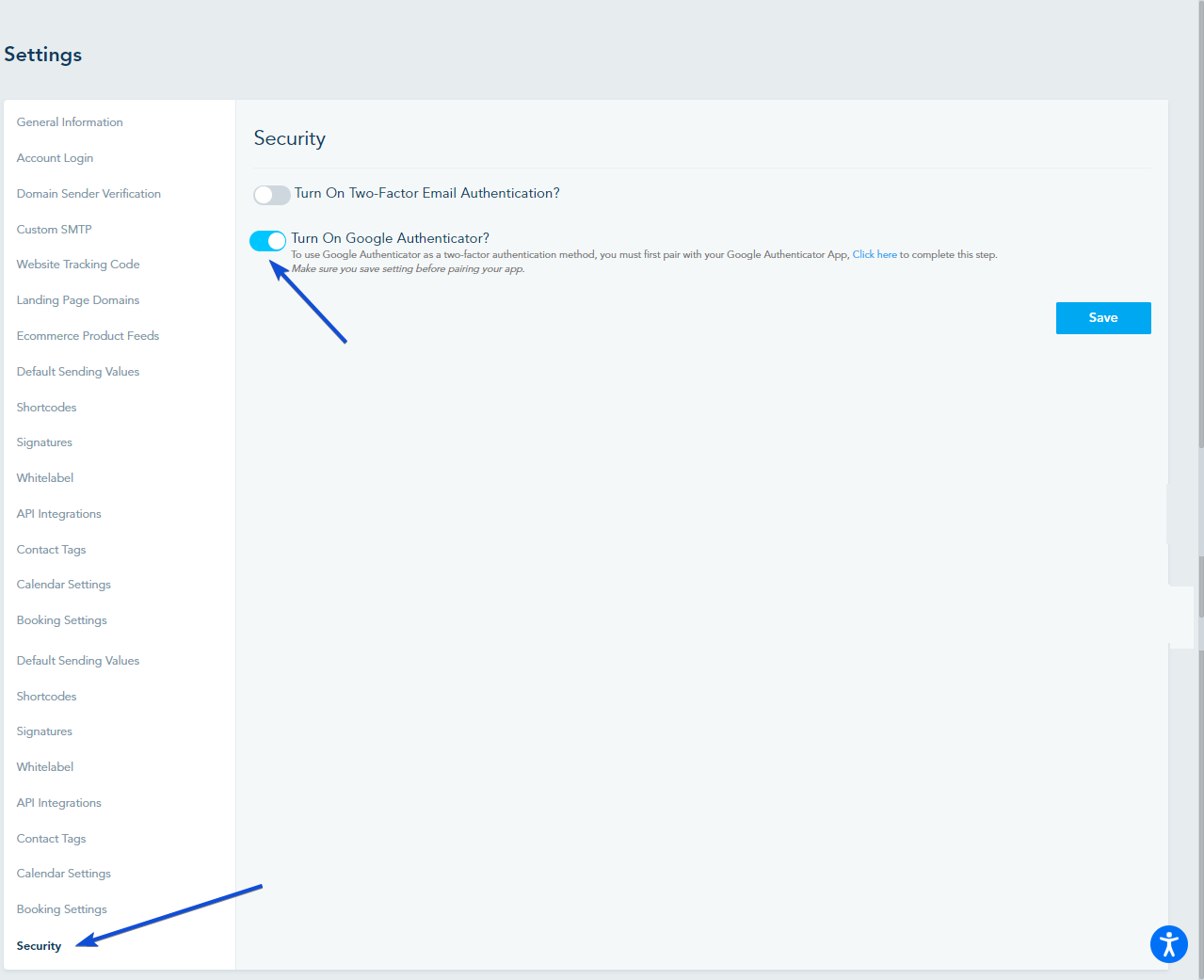
Task: Select first Contact Tags entry
Action: pyautogui.click(x=51, y=550)
